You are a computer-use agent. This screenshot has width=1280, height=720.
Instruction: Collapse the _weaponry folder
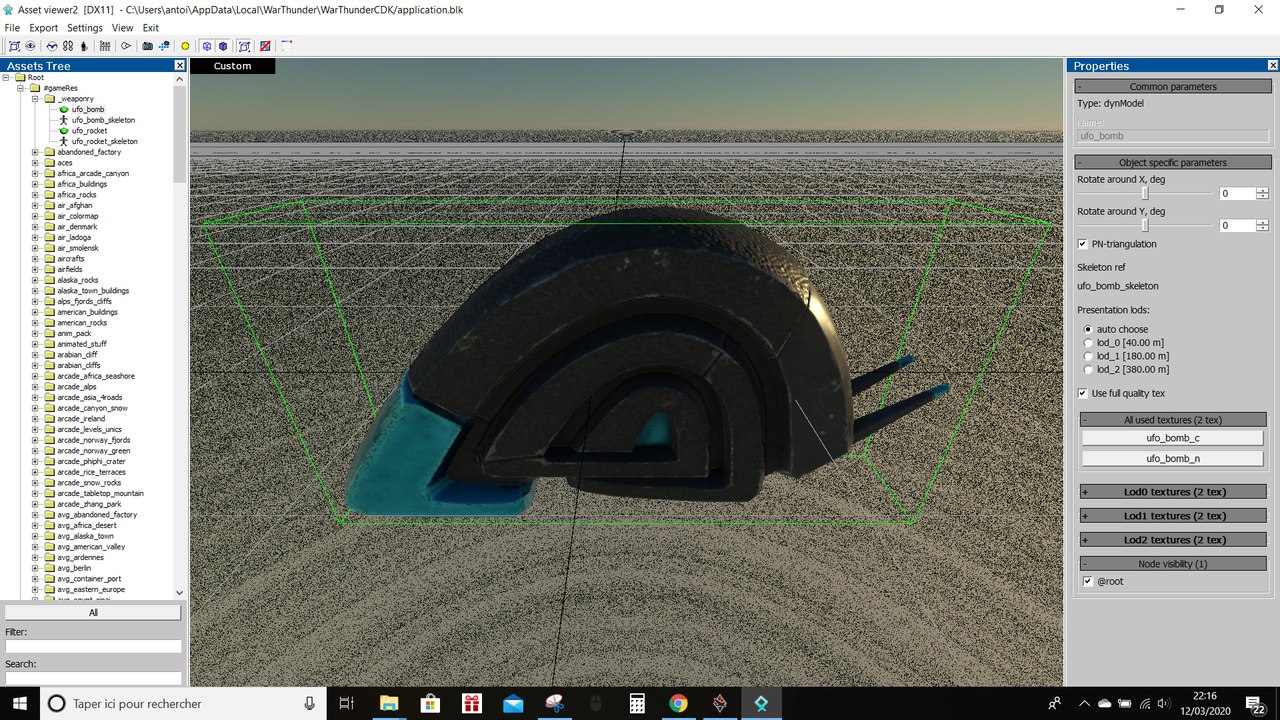click(x=35, y=99)
